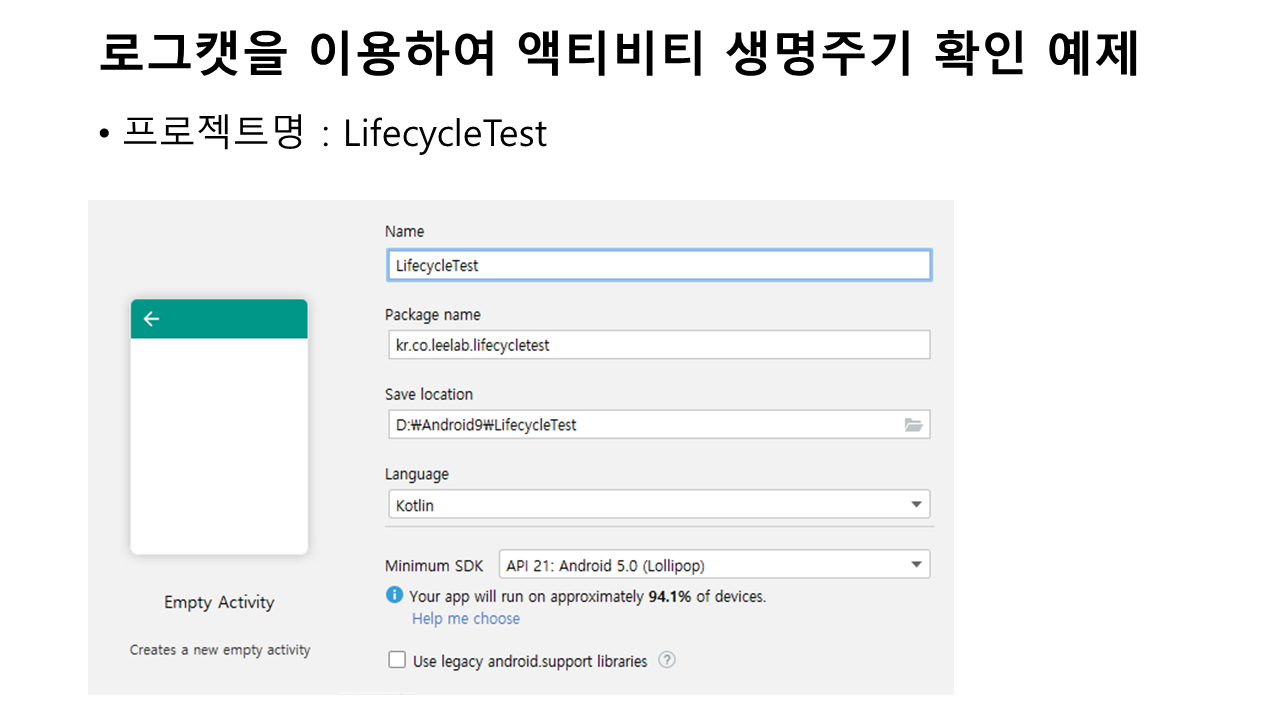Click the slide title heading text
The height and width of the screenshot is (720, 1280).
click(x=618, y=56)
